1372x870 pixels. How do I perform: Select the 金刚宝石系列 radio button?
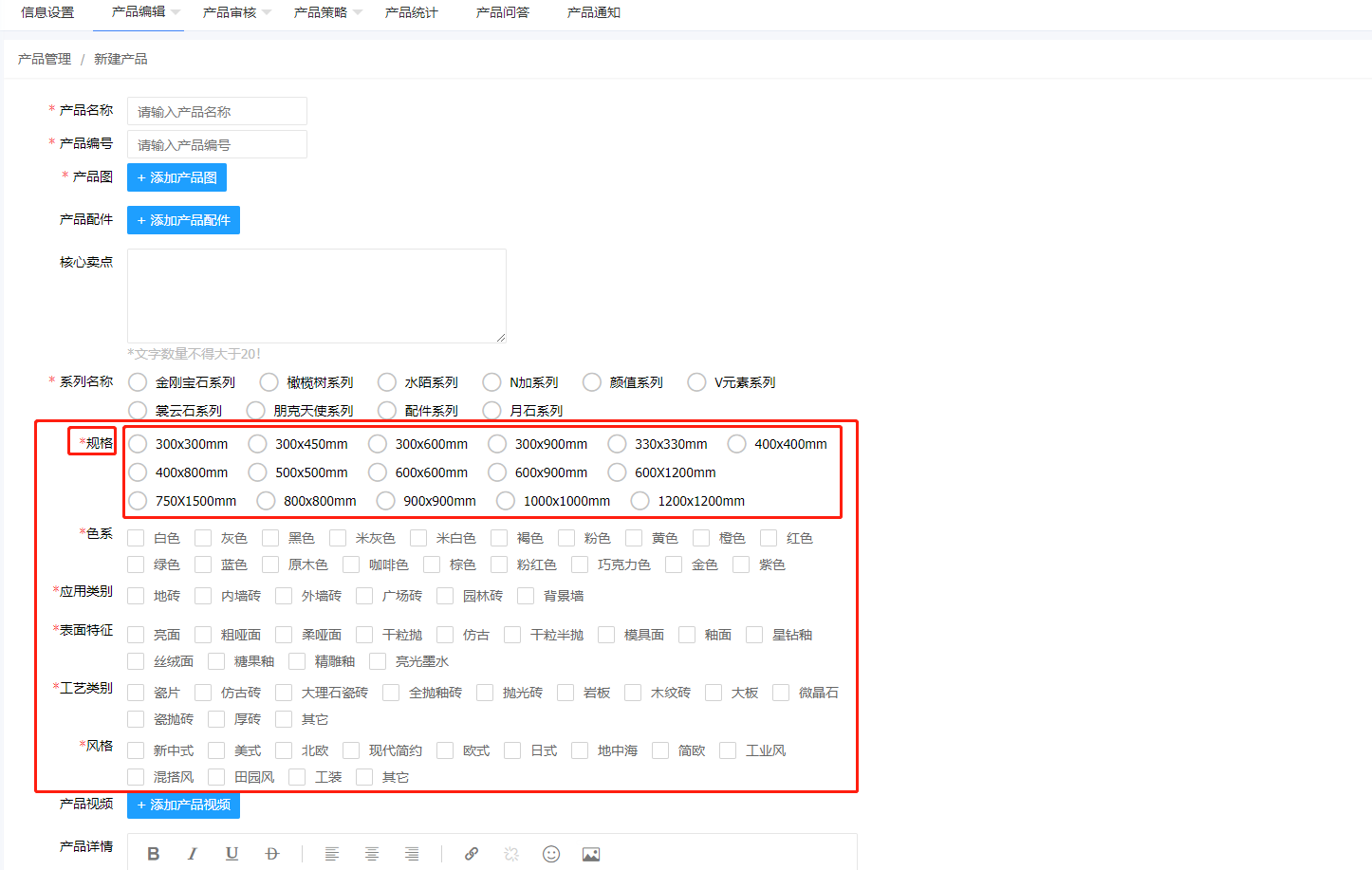coord(139,382)
